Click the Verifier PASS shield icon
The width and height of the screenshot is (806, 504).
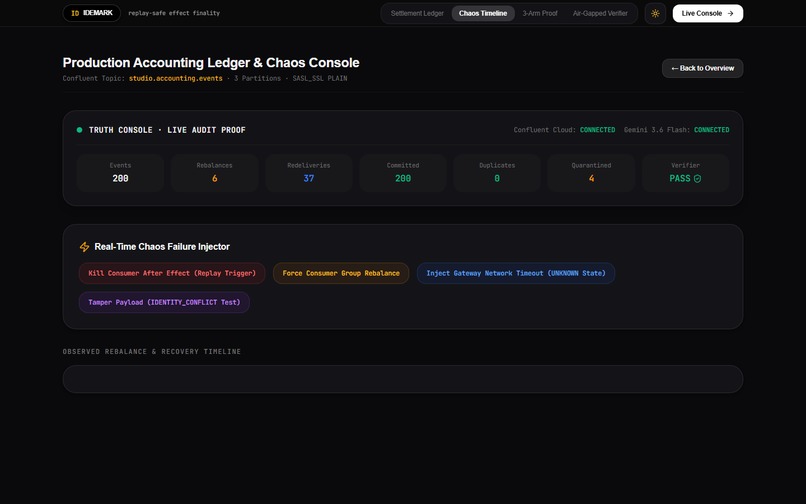697,178
